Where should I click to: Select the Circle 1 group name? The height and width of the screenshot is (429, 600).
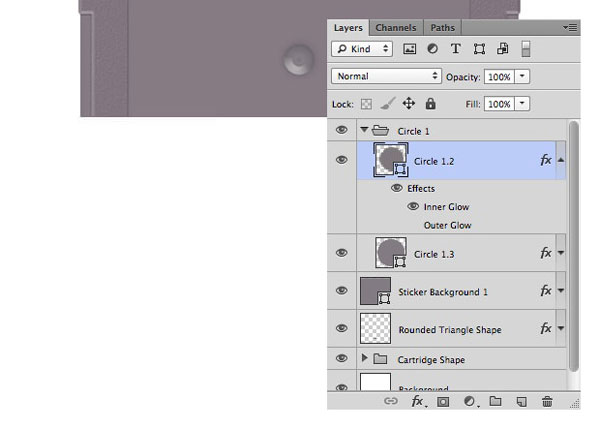[x=413, y=131]
